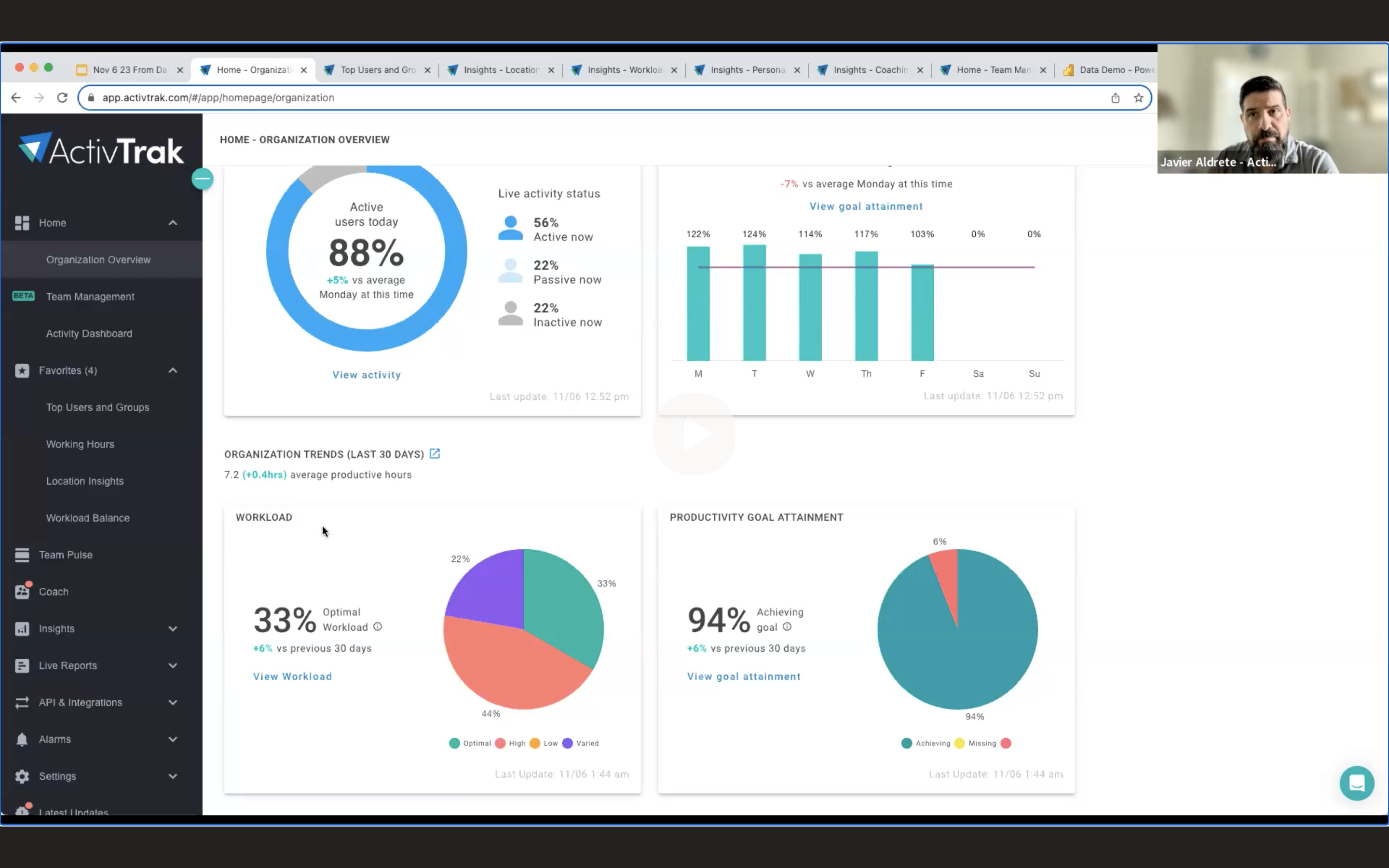The height and width of the screenshot is (868, 1389).
Task: Toggle Optimal legend swatch in Workload chart
Action: coord(454,743)
